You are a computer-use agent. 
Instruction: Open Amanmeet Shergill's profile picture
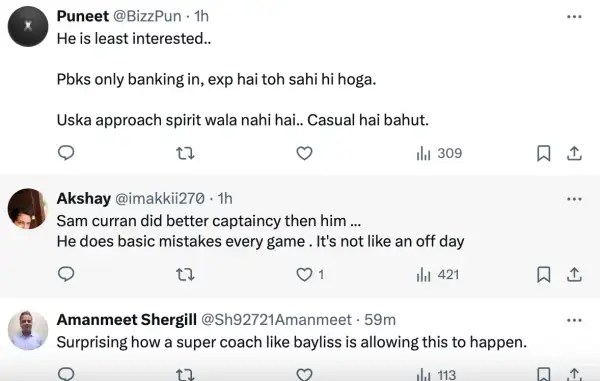[28, 331]
